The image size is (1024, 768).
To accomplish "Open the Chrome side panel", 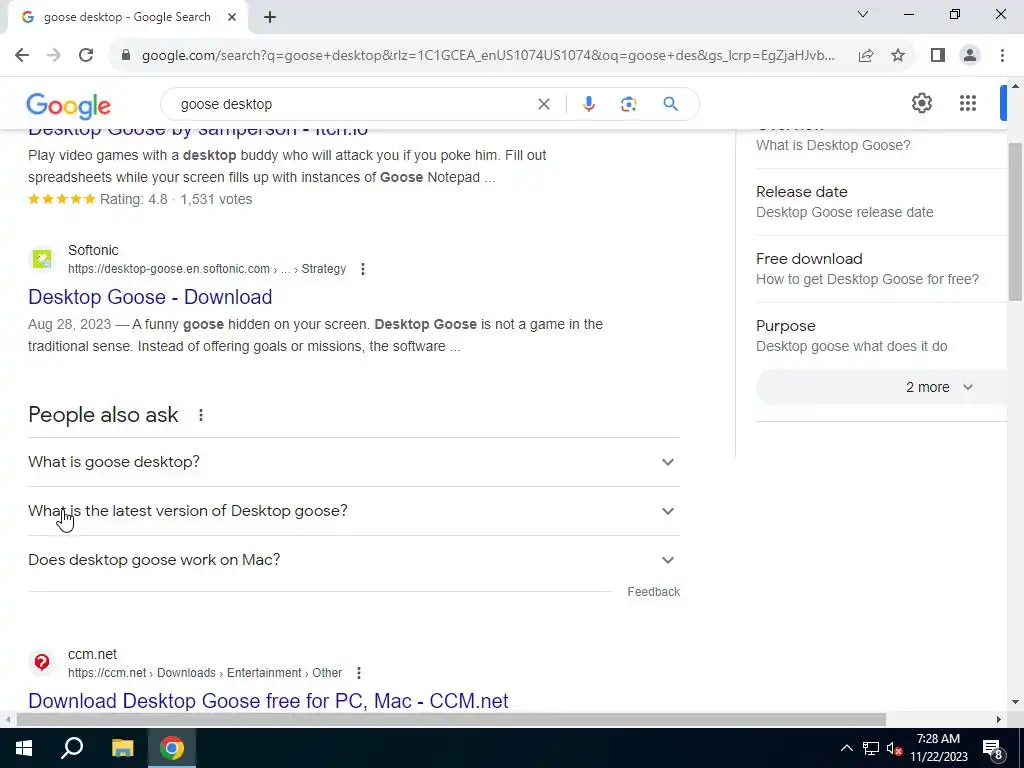I will (x=938, y=56).
